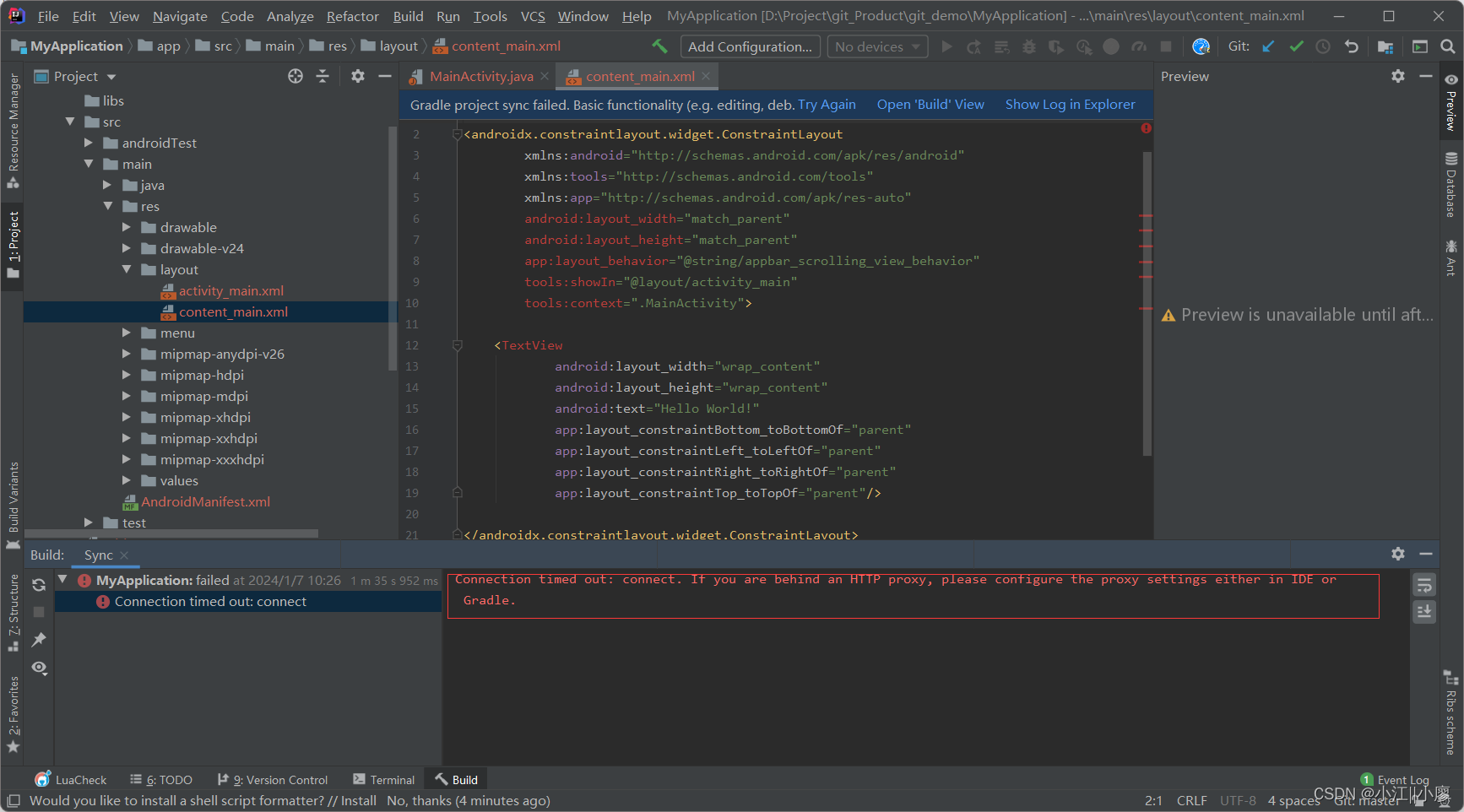1464x812 pixels.
Task: Click the Git Rollback undo icon
Action: click(x=1352, y=46)
